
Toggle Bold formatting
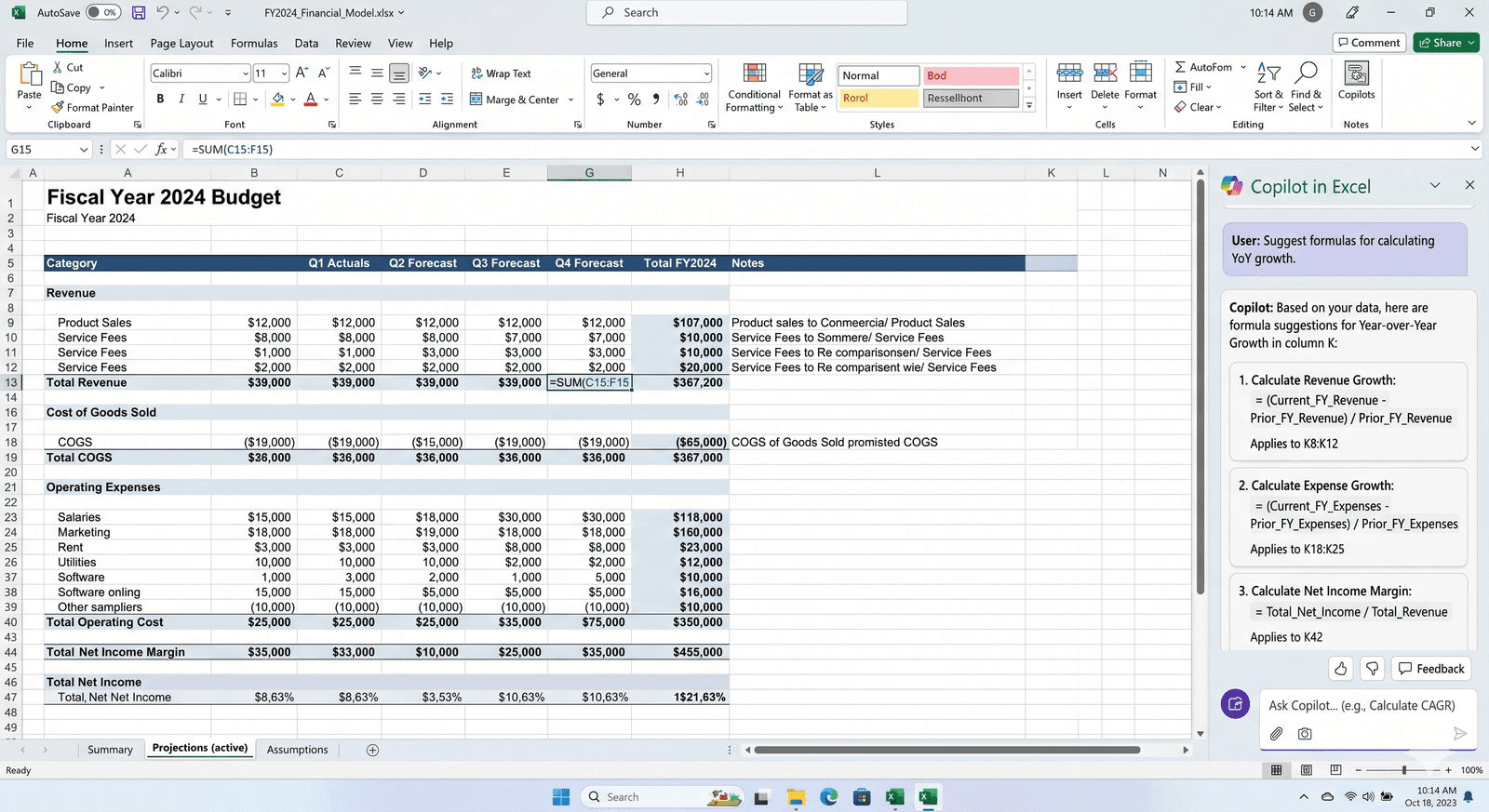[160, 99]
